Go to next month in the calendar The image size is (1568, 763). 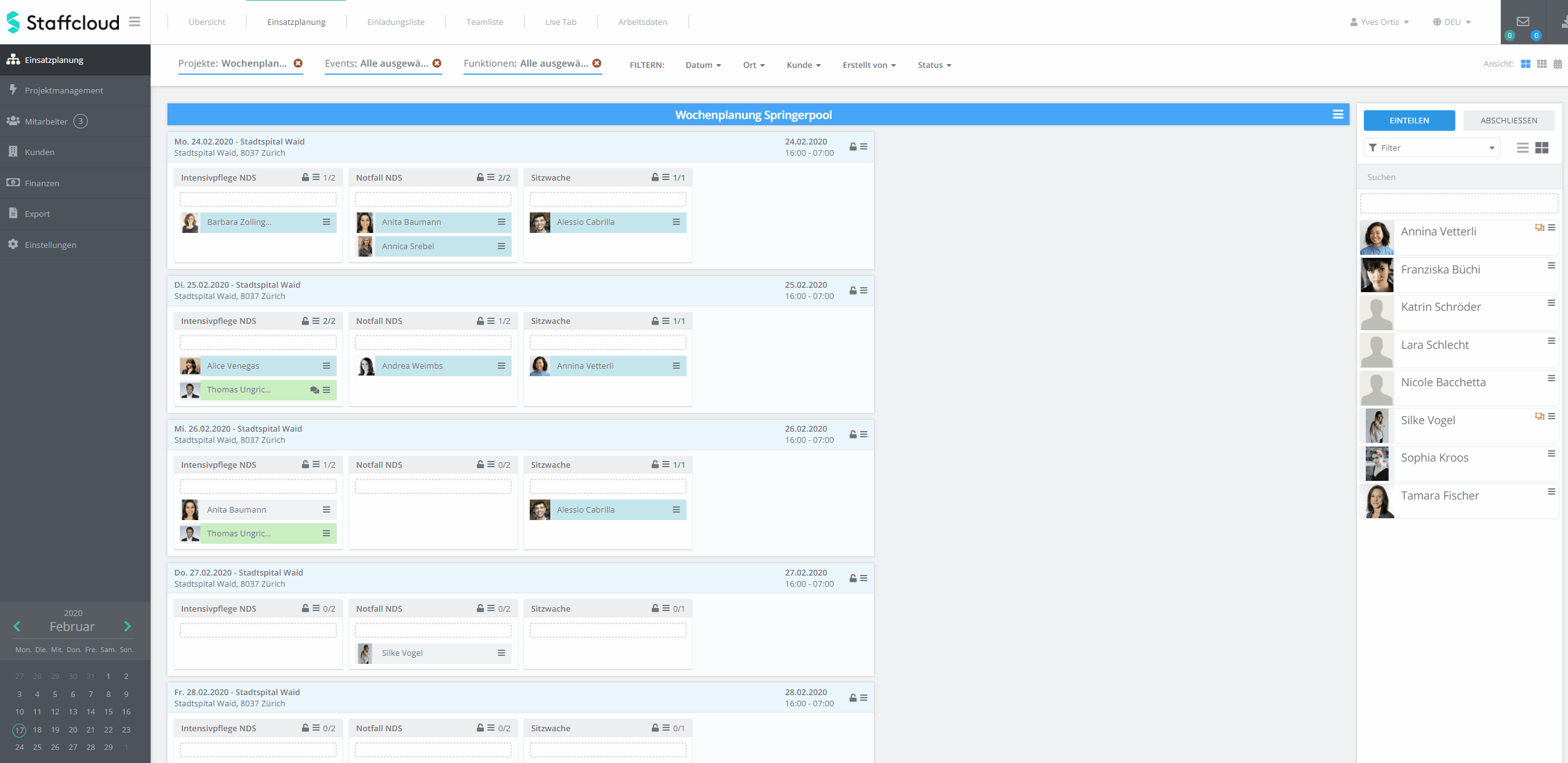click(x=128, y=626)
